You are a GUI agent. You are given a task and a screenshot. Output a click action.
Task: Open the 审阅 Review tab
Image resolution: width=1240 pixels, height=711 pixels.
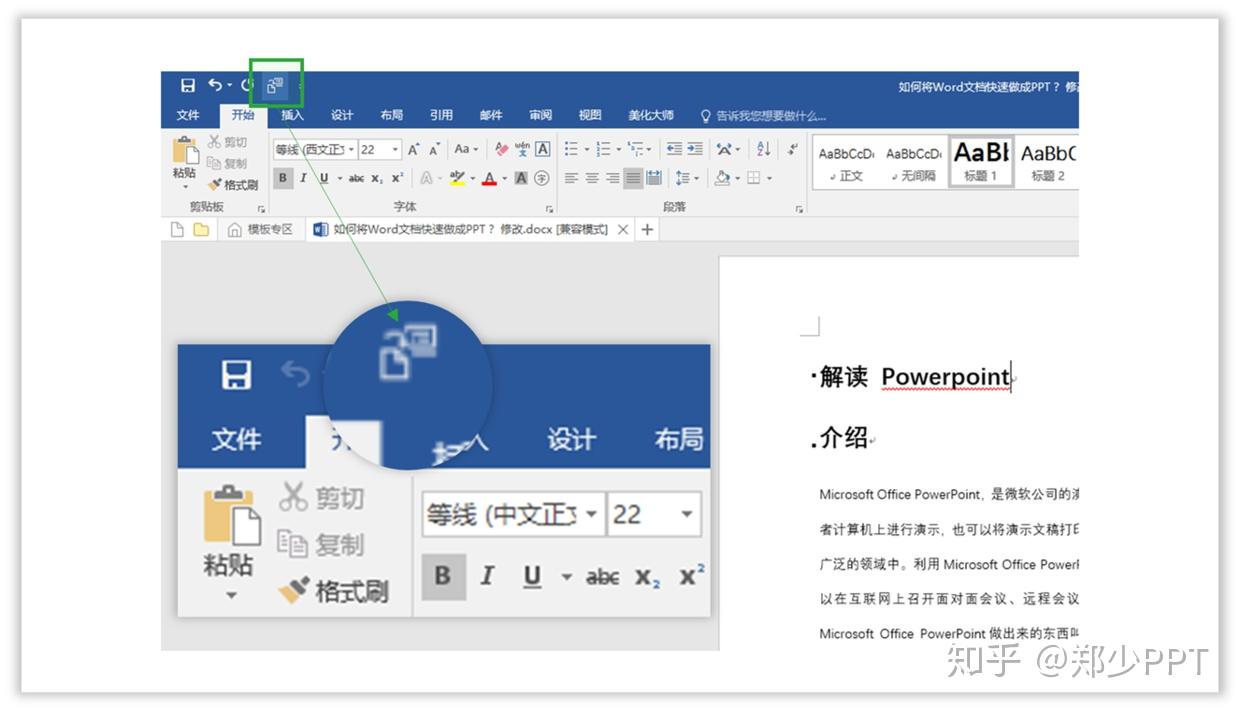click(x=541, y=115)
